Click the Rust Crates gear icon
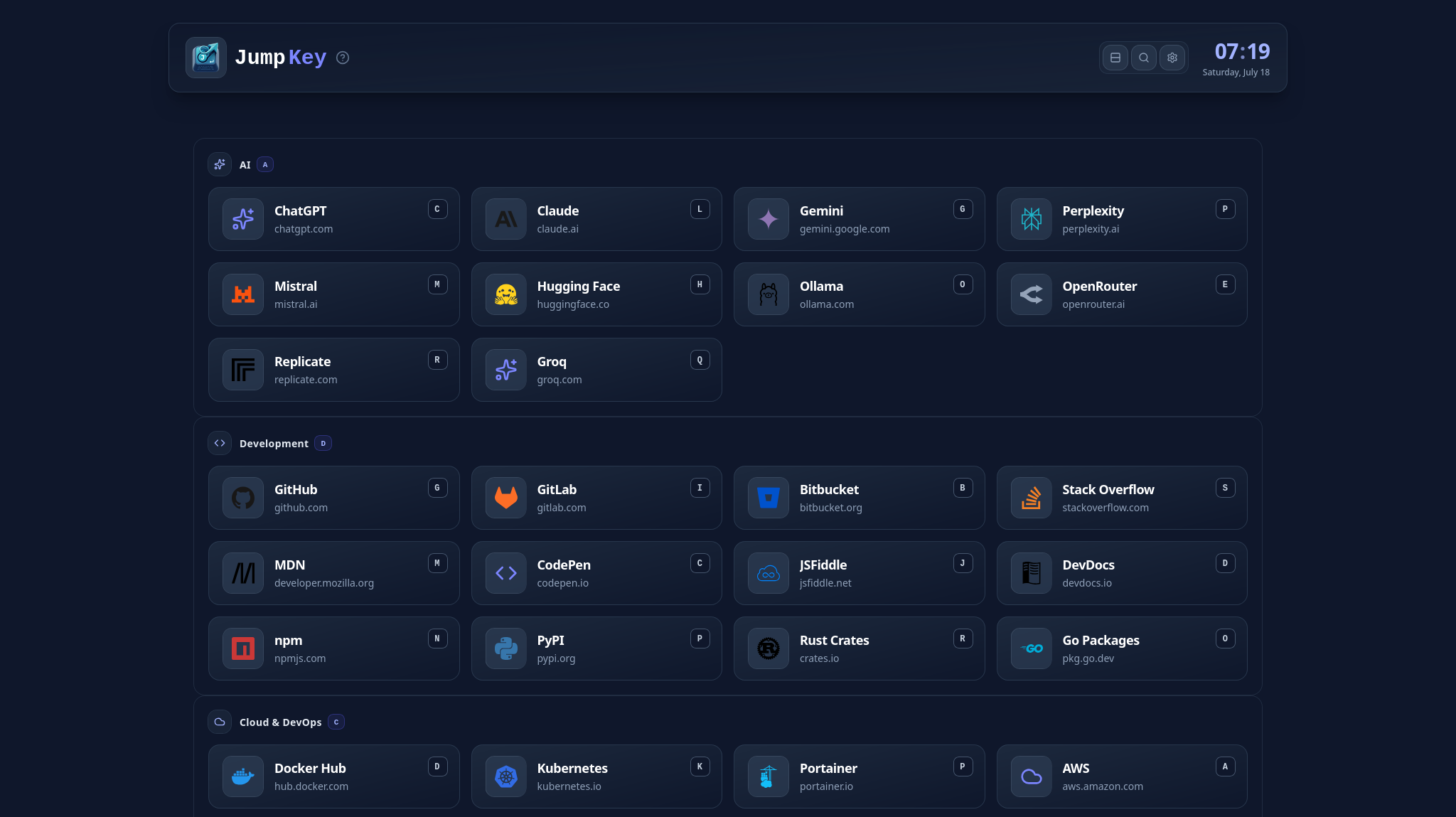Image resolution: width=1456 pixels, height=817 pixels. [769, 648]
